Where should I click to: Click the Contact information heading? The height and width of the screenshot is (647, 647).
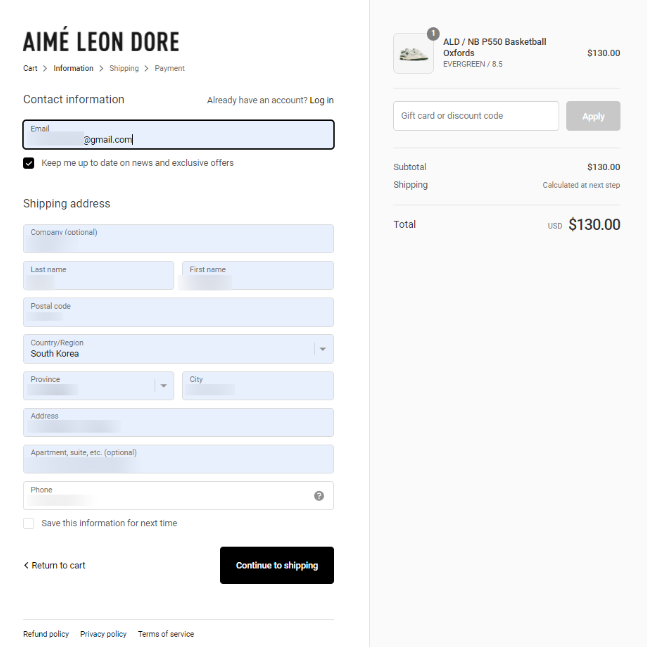(x=73, y=99)
